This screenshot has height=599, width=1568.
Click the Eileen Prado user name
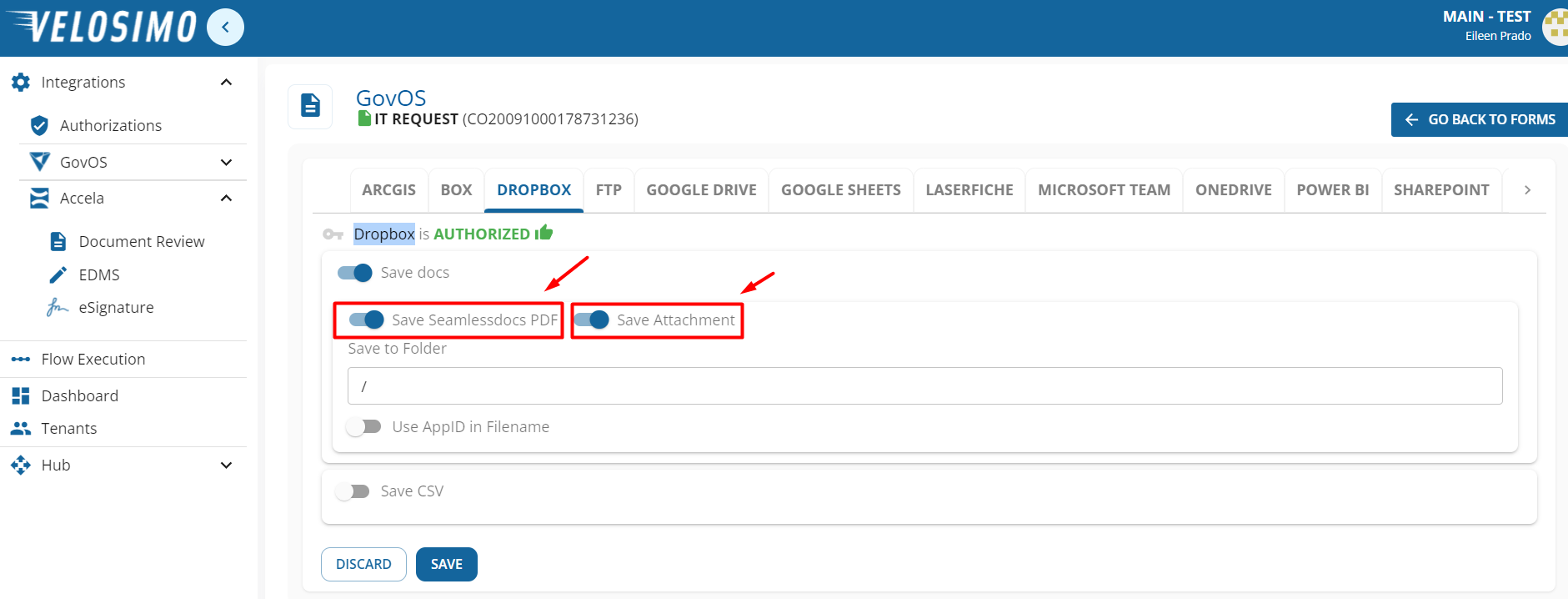point(1498,36)
